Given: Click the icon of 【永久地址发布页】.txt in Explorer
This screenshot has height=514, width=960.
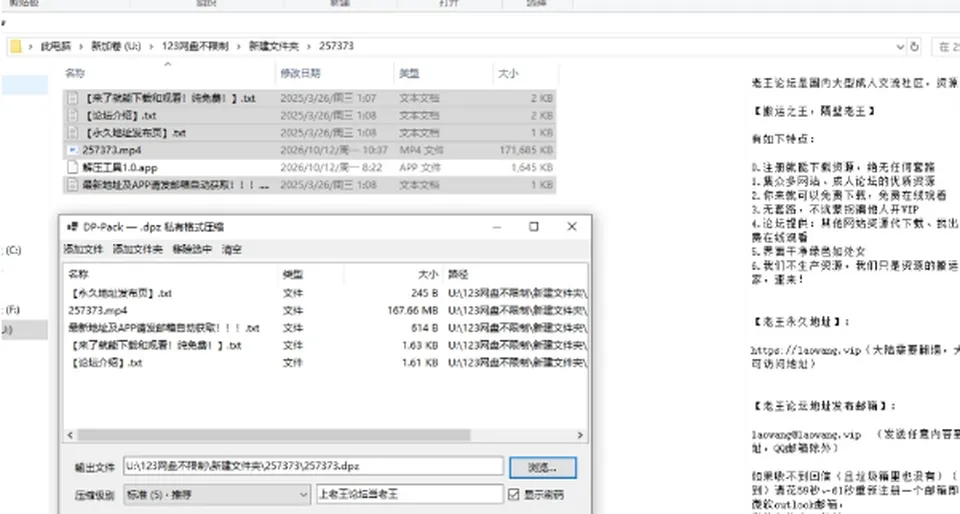Looking at the screenshot, I should pos(73,132).
